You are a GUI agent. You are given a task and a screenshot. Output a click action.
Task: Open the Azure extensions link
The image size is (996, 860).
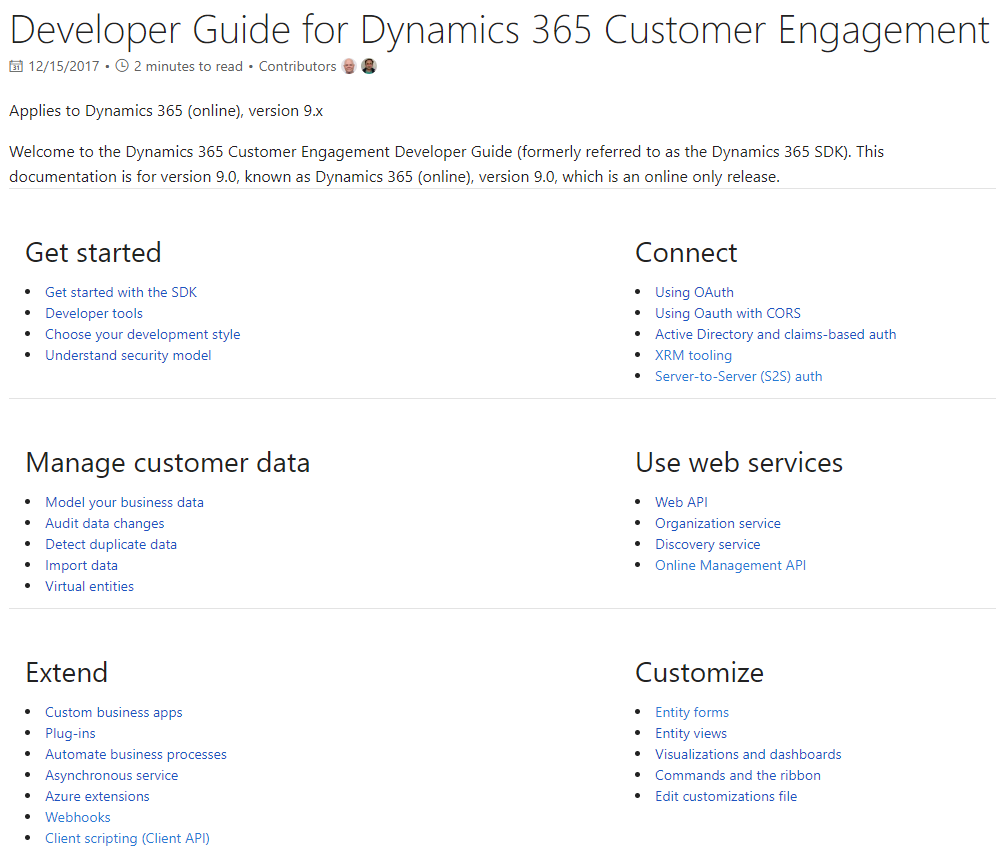97,796
